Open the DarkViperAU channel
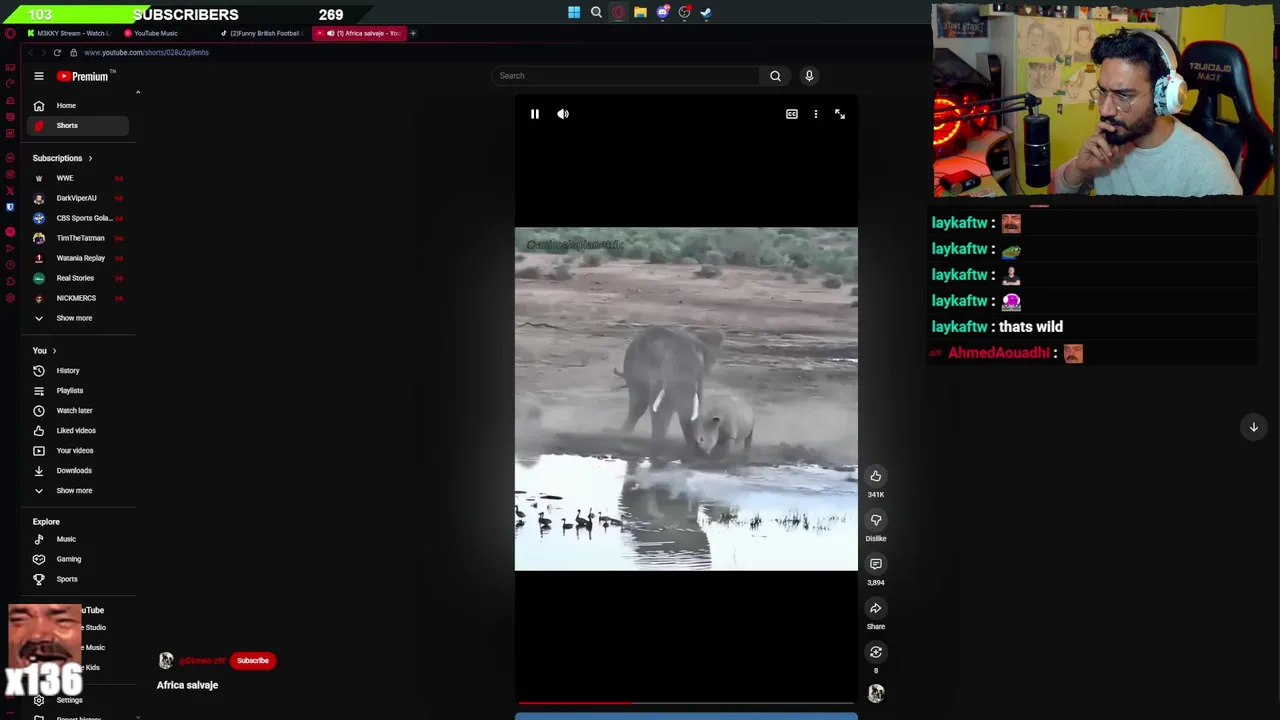1280x720 pixels. tap(78, 198)
